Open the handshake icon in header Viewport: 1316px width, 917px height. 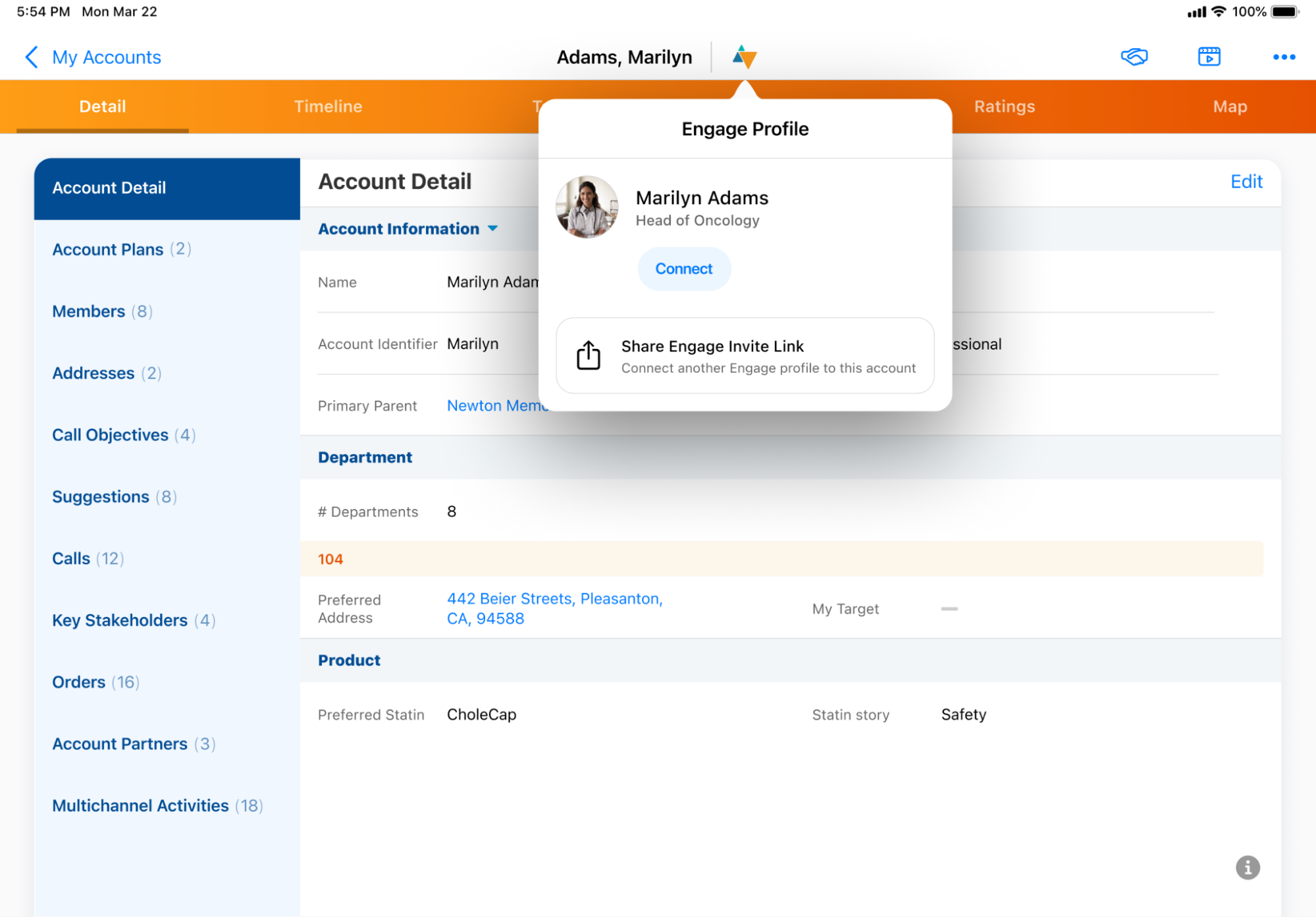1134,57
